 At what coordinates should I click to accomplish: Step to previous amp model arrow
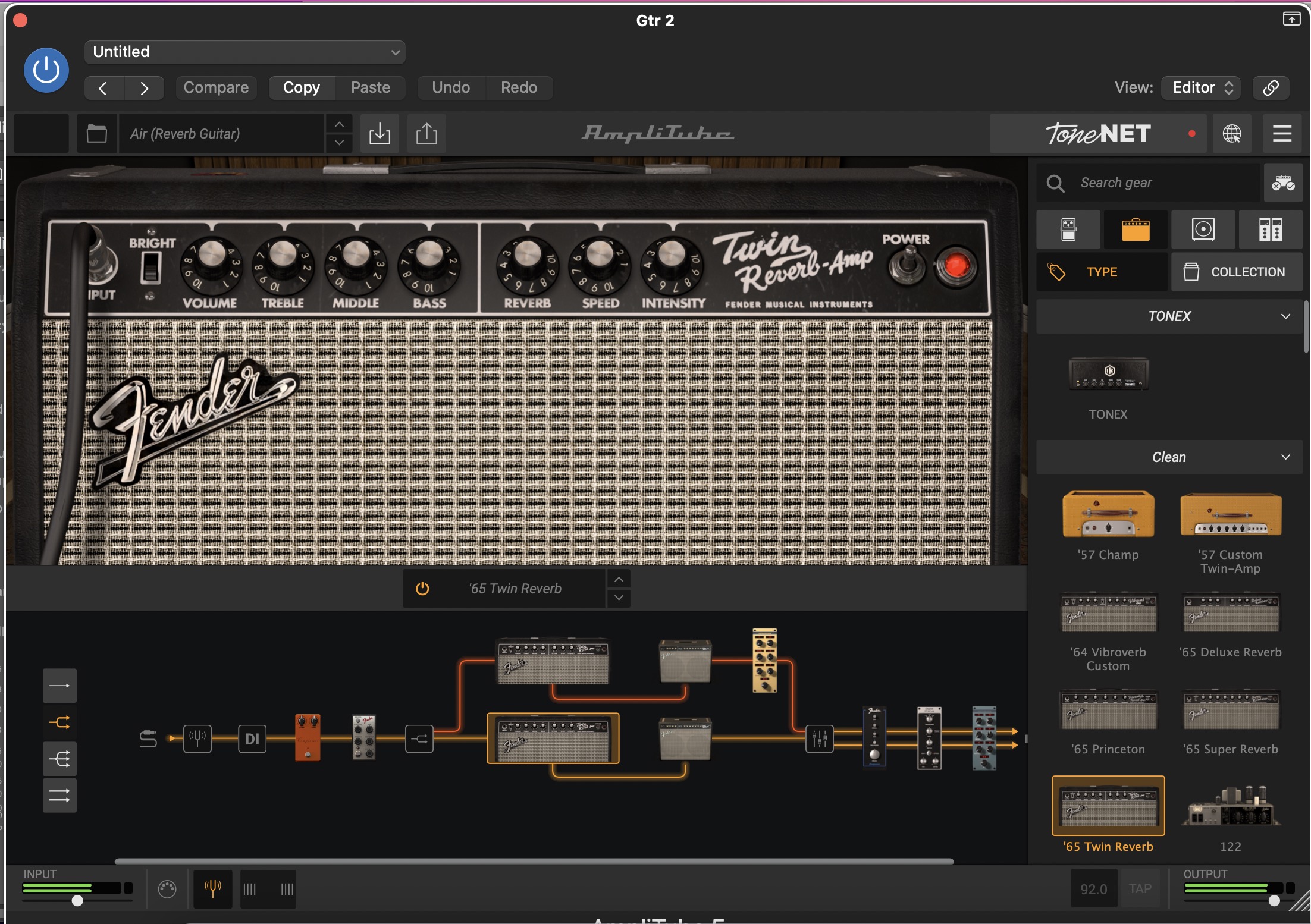click(x=619, y=579)
